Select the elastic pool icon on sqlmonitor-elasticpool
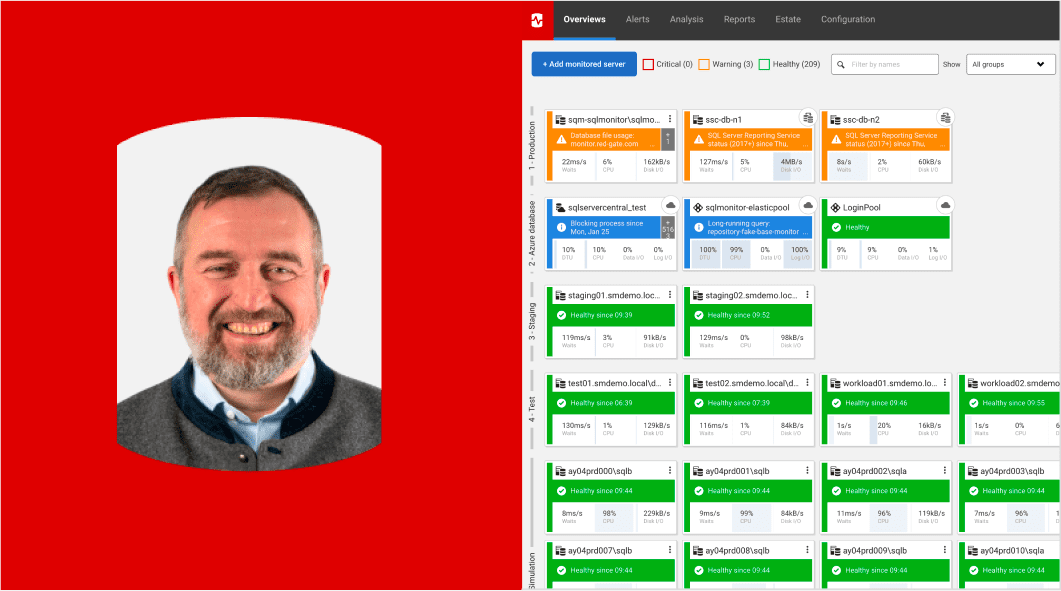The image size is (1061, 591). 697,207
